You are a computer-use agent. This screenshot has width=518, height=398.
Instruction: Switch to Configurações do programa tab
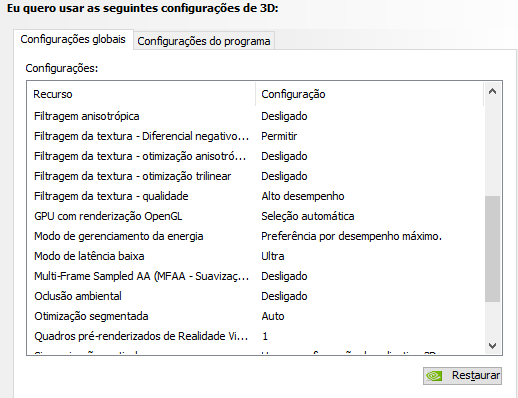[x=204, y=41]
